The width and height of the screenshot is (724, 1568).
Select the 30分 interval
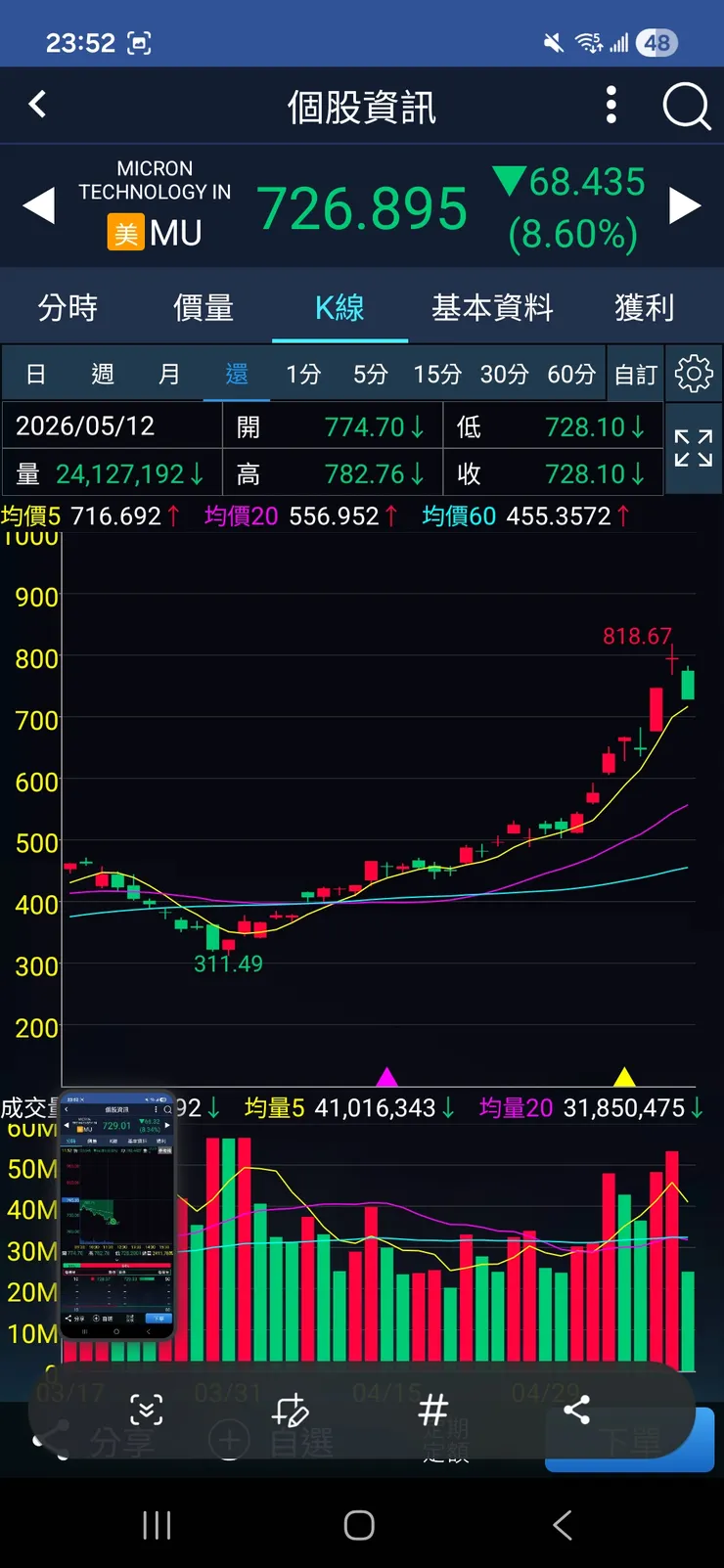[505, 374]
